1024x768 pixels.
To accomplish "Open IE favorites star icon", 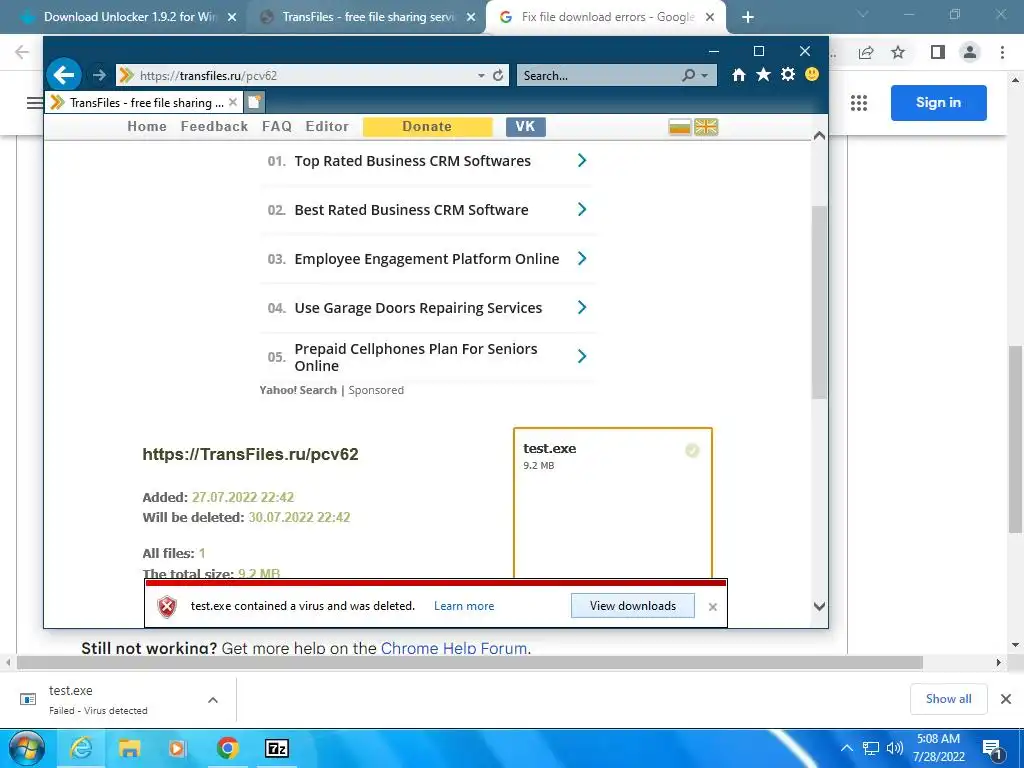I will (x=763, y=74).
